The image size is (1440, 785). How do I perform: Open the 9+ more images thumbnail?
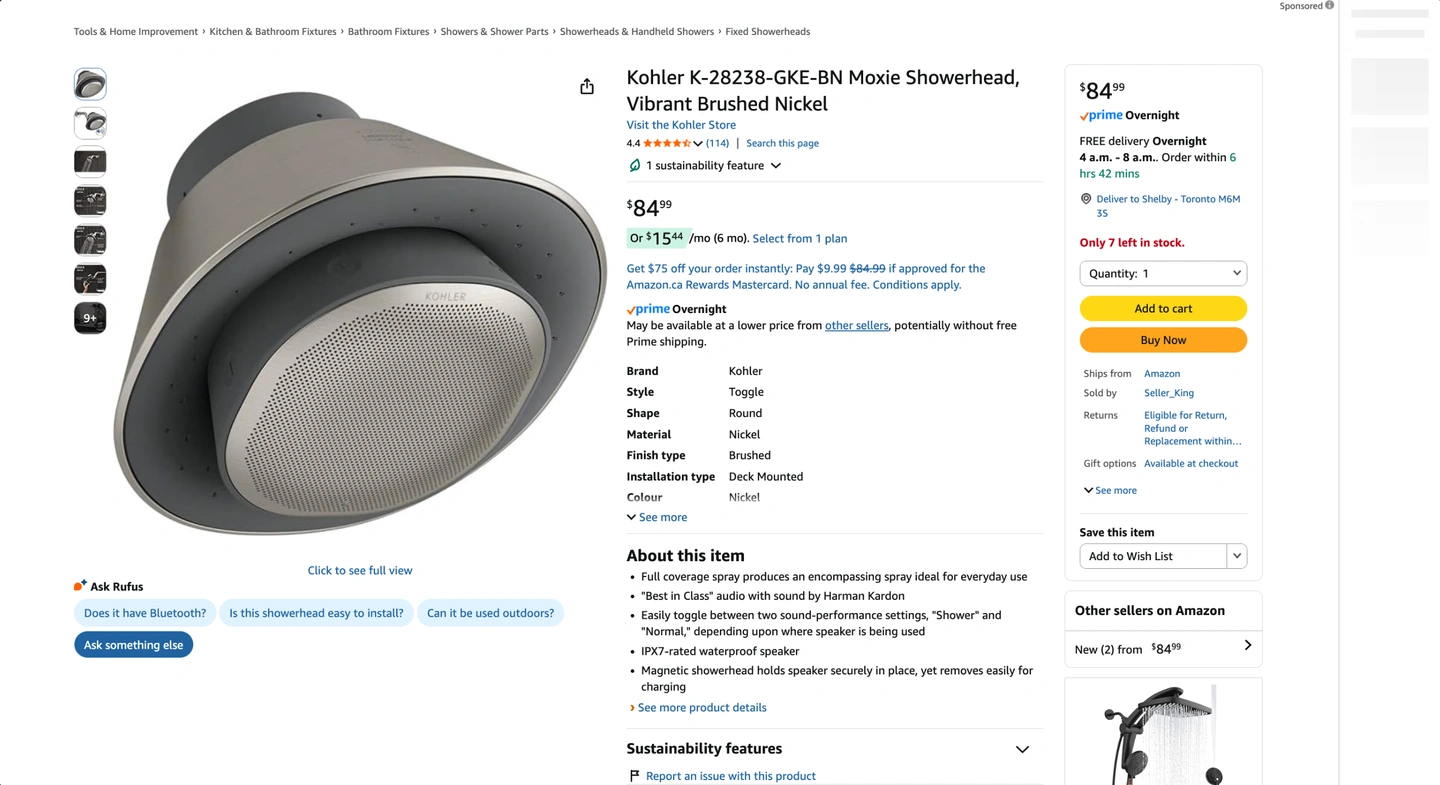90,318
